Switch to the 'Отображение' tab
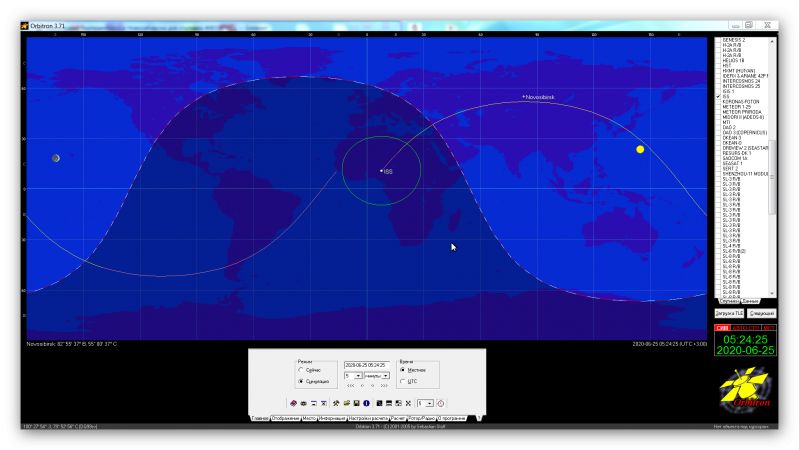800x450 pixels. (286, 418)
